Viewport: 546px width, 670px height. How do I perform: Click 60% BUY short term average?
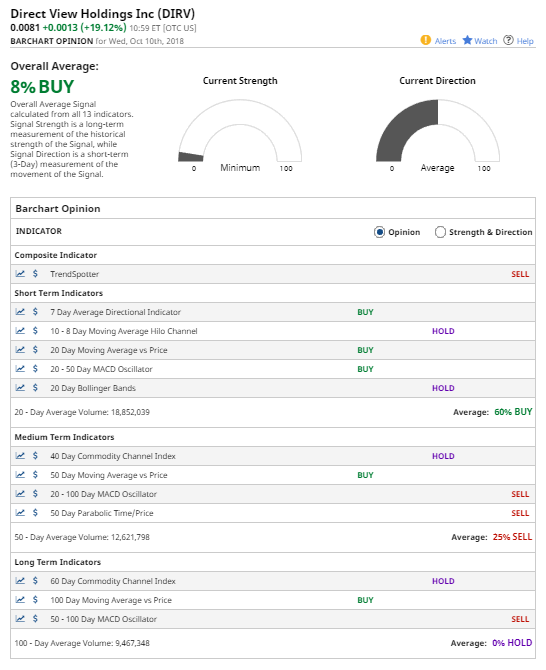pos(513,412)
